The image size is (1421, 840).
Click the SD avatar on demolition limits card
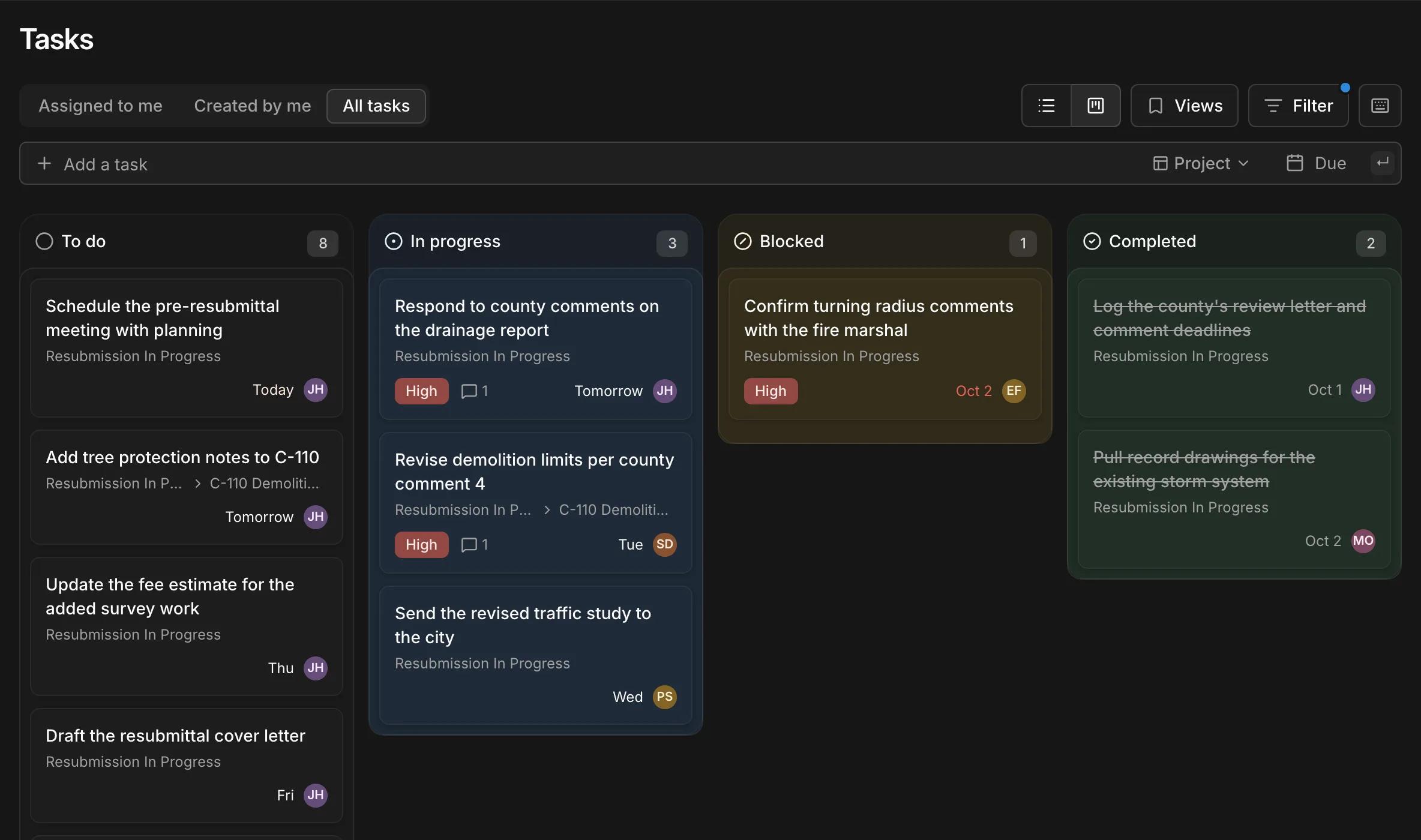pyautogui.click(x=665, y=545)
